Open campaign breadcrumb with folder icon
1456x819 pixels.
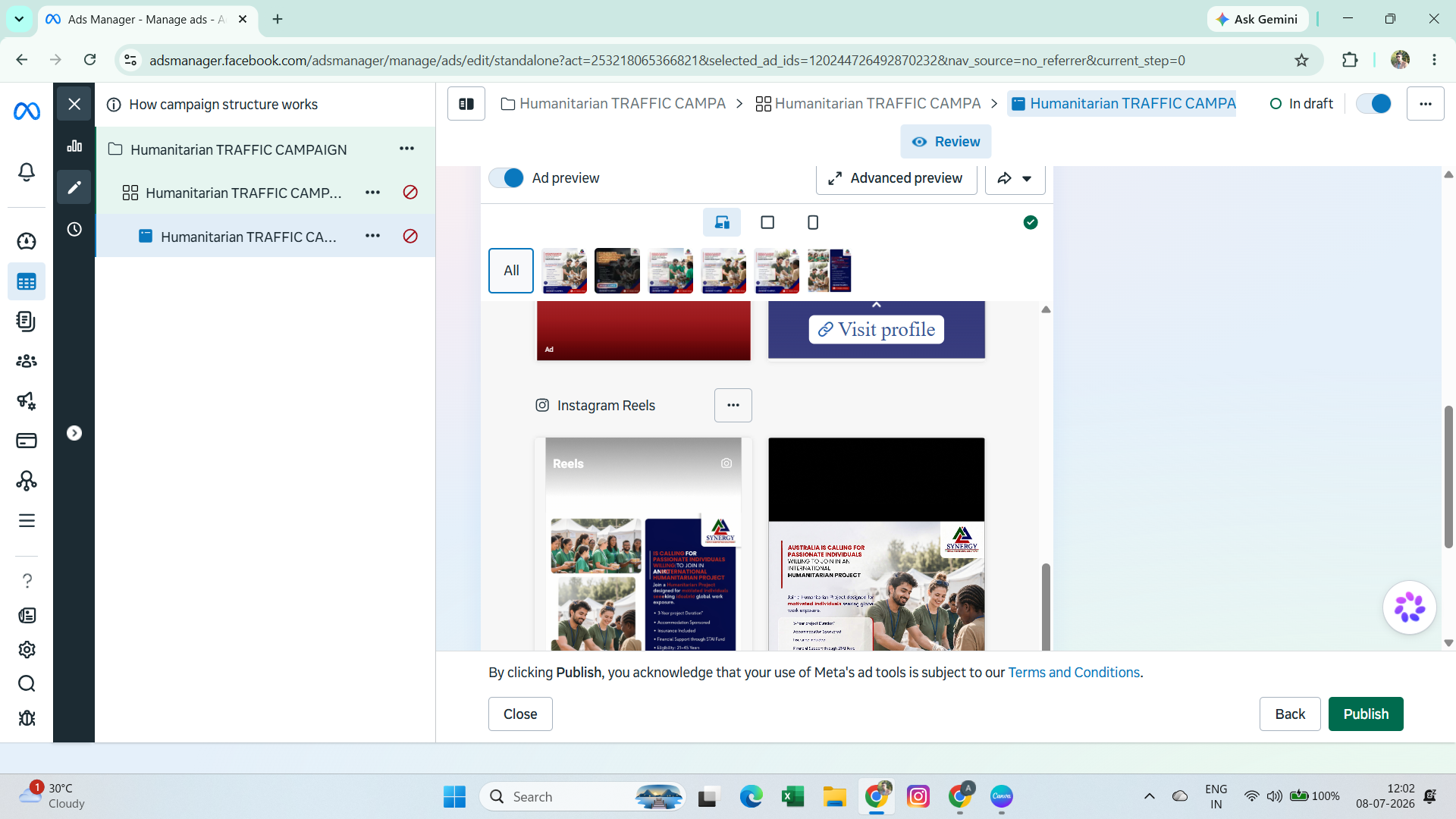coord(613,104)
